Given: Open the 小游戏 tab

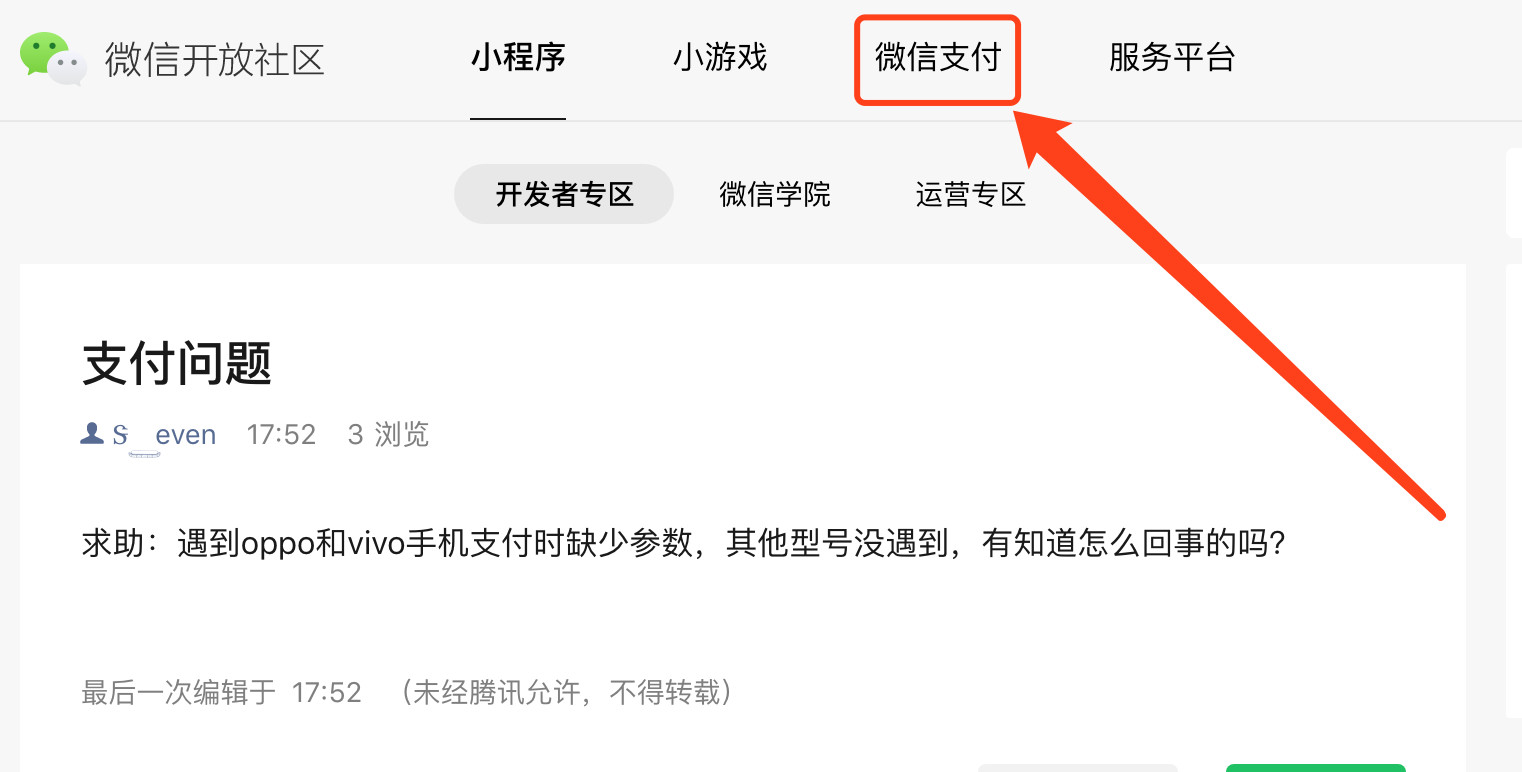Looking at the screenshot, I should [720, 57].
